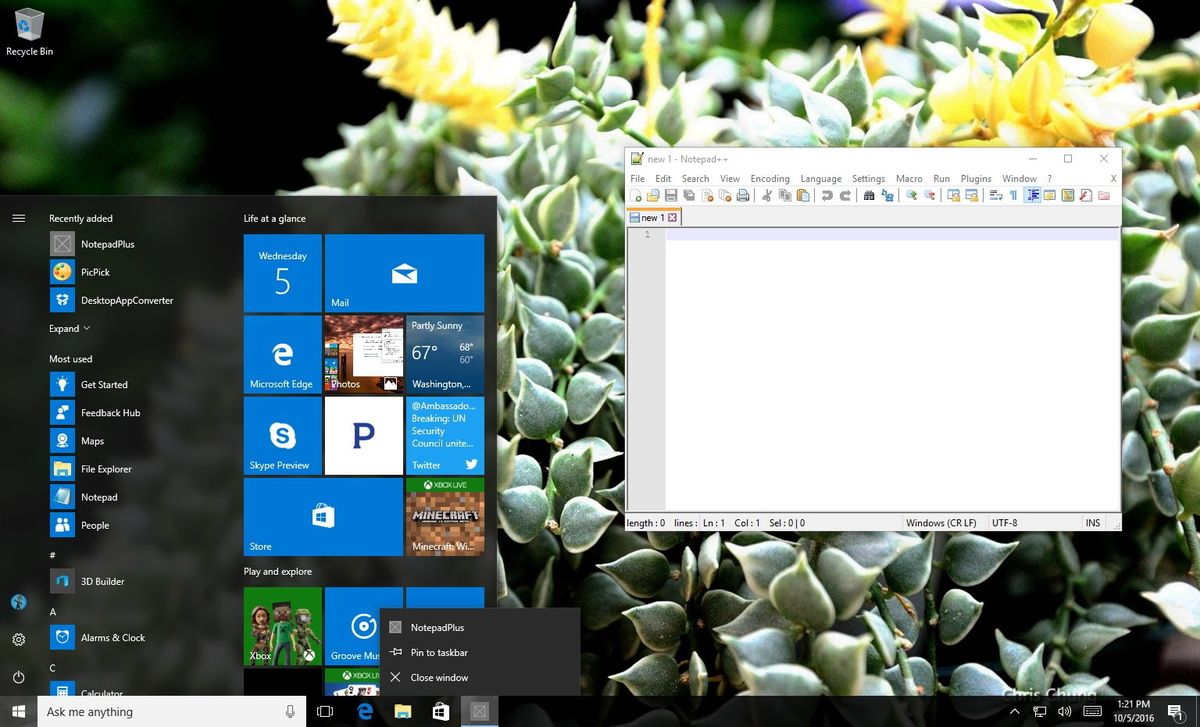Click the Zoom In magnifier icon
Screen dimensions: 1200x727
coord(911,195)
